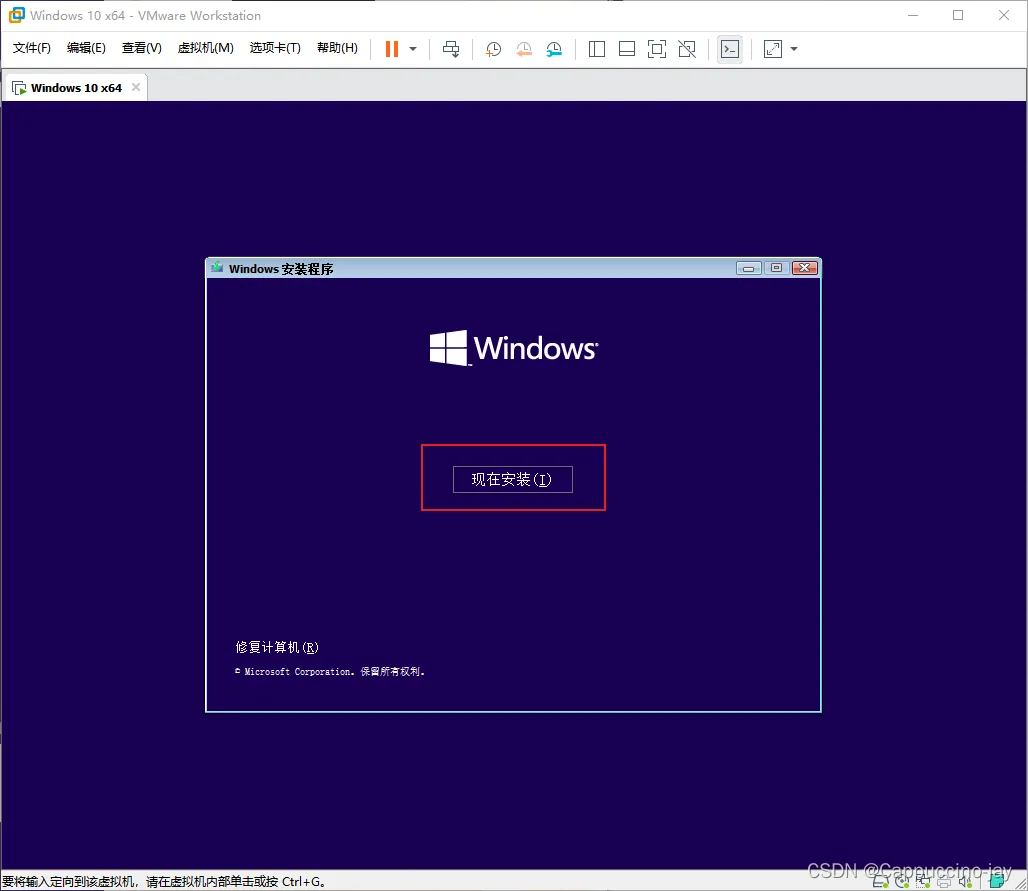Revert to snapshot toolbar icon
1028x891 pixels.
524,49
